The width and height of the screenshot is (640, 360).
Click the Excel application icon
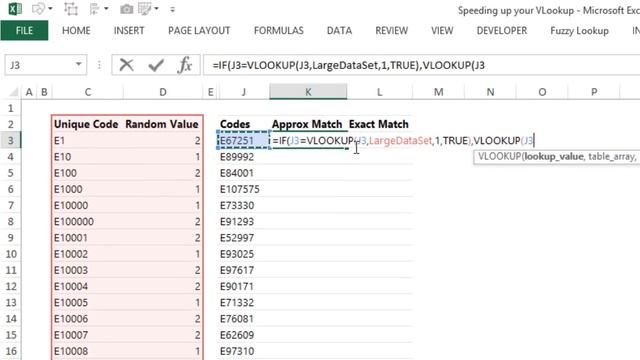[x=15, y=9]
